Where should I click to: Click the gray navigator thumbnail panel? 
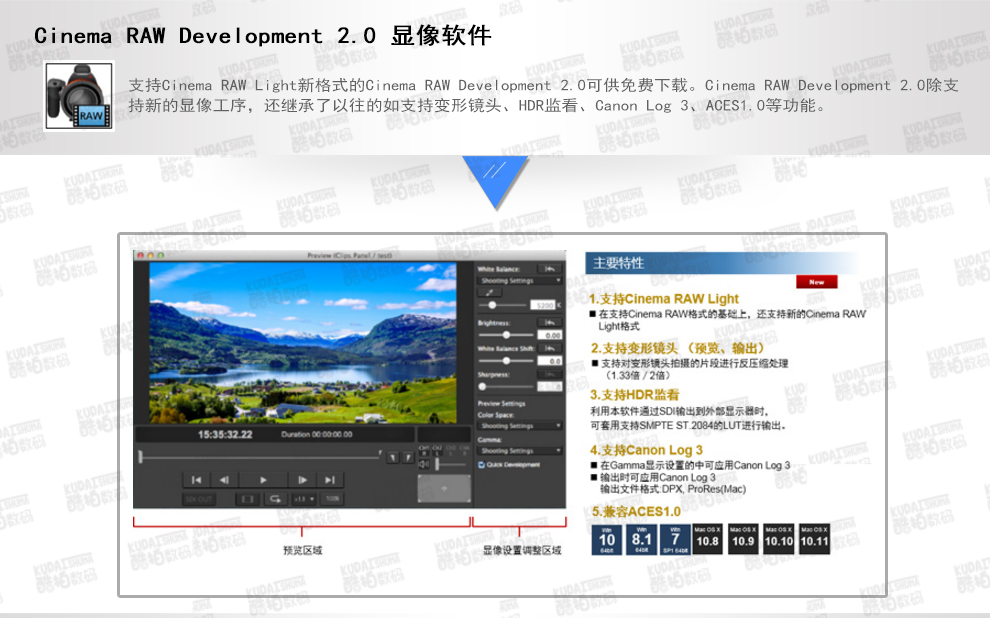click(444, 488)
